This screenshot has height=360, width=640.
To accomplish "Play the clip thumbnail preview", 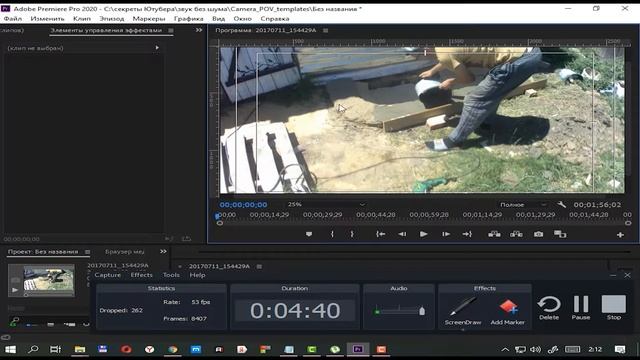I will coord(15,290).
